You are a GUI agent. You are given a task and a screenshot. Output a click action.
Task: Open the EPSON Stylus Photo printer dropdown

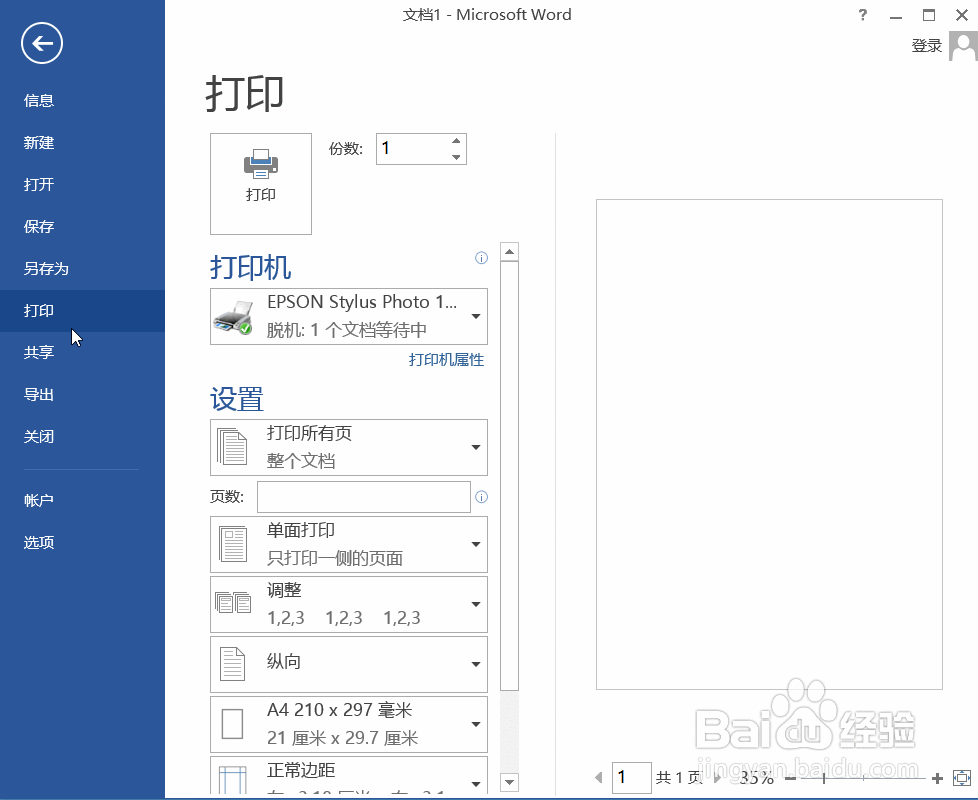[x=349, y=316]
